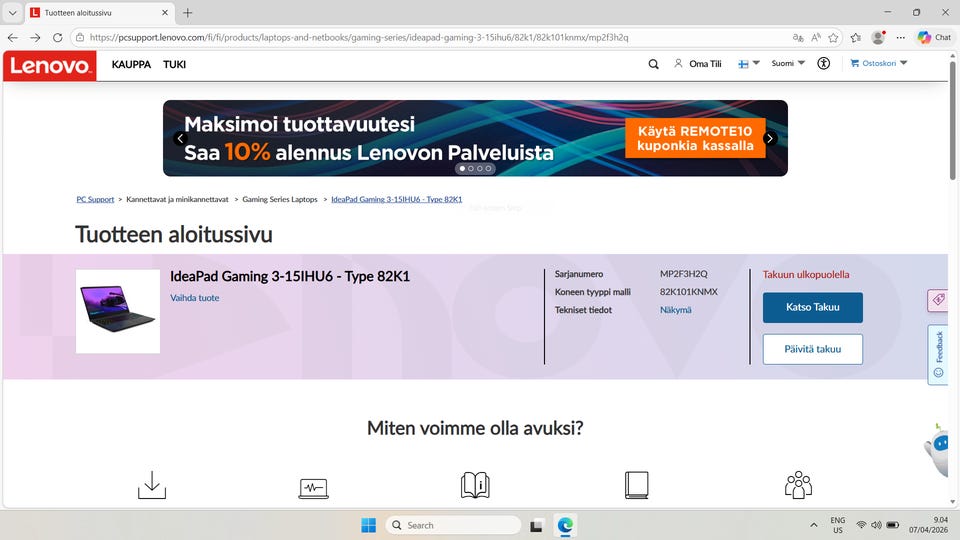Image resolution: width=960 pixels, height=540 pixels.
Task: Open the accessibility icon in header
Action: pos(823,63)
